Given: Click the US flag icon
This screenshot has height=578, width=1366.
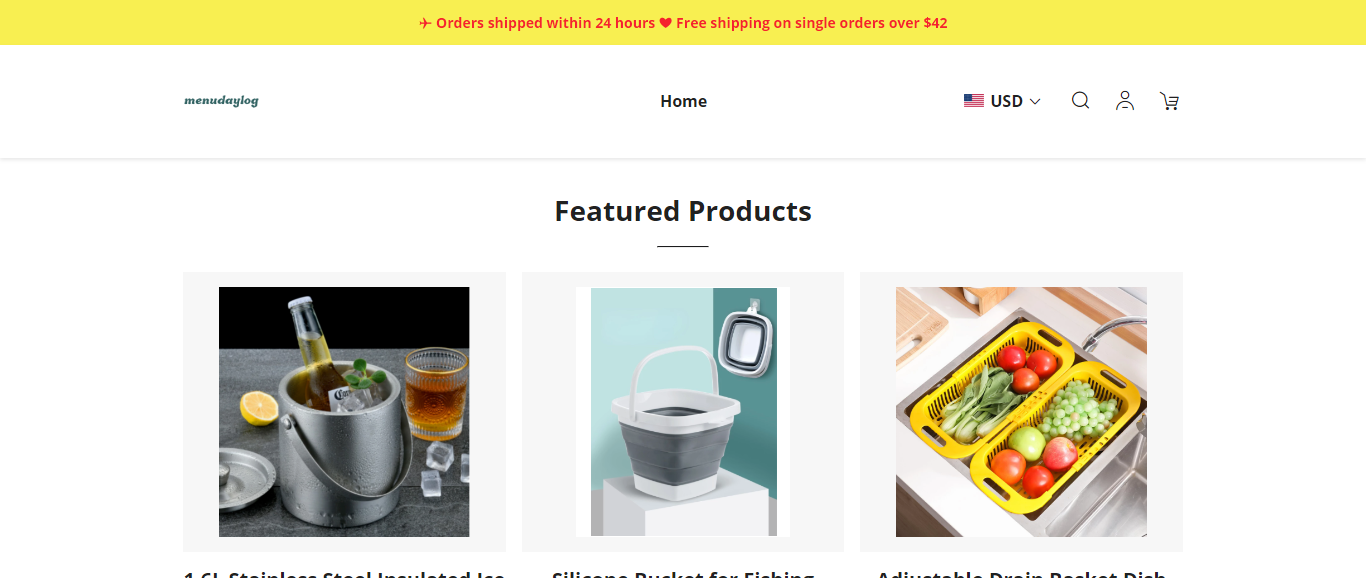Looking at the screenshot, I should coord(973,101).
